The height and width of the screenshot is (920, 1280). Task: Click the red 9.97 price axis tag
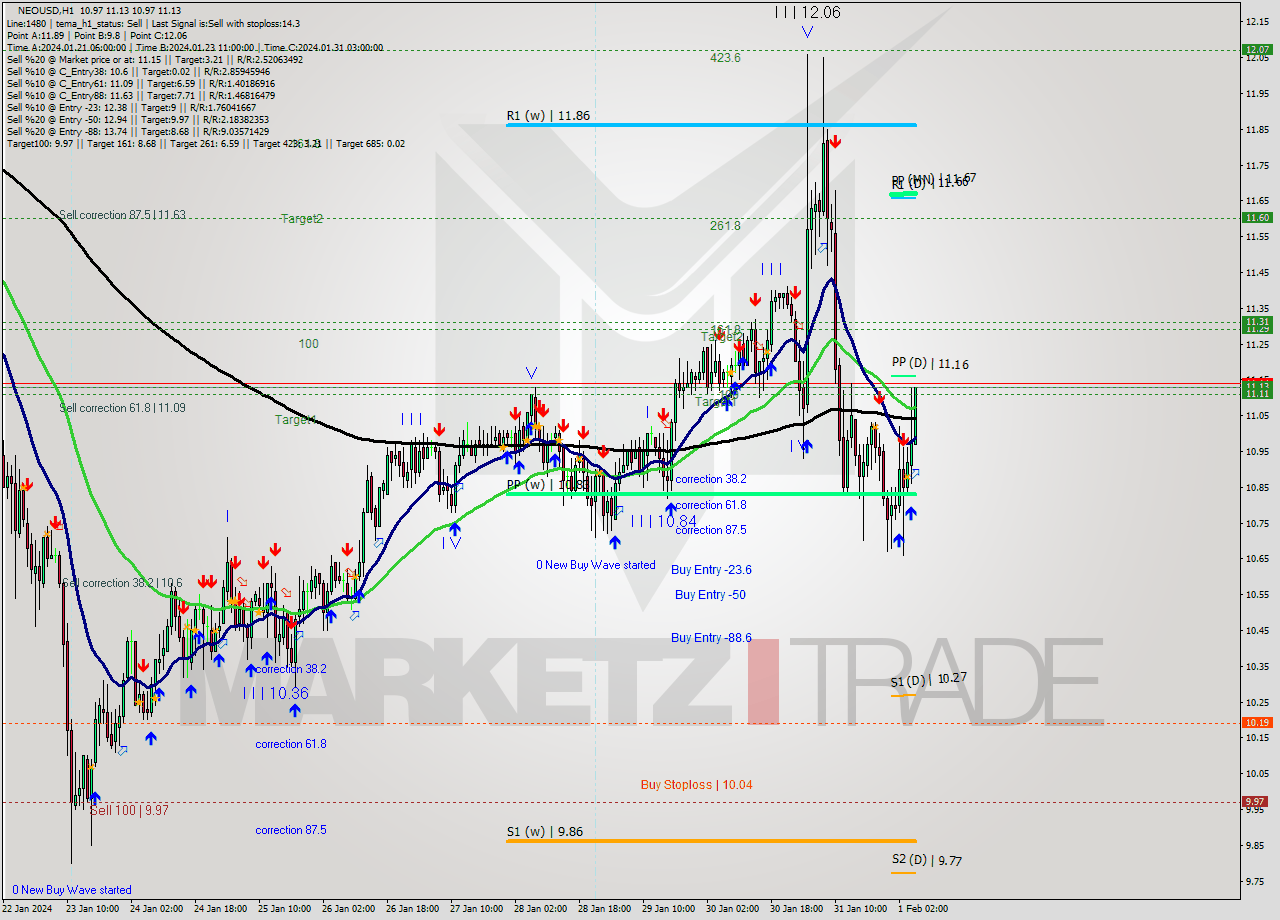coord(1256,801)
